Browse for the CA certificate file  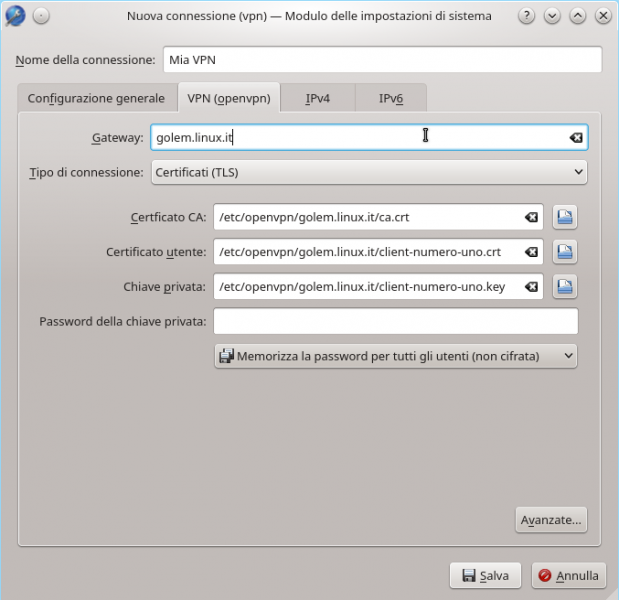coord(565,217)
